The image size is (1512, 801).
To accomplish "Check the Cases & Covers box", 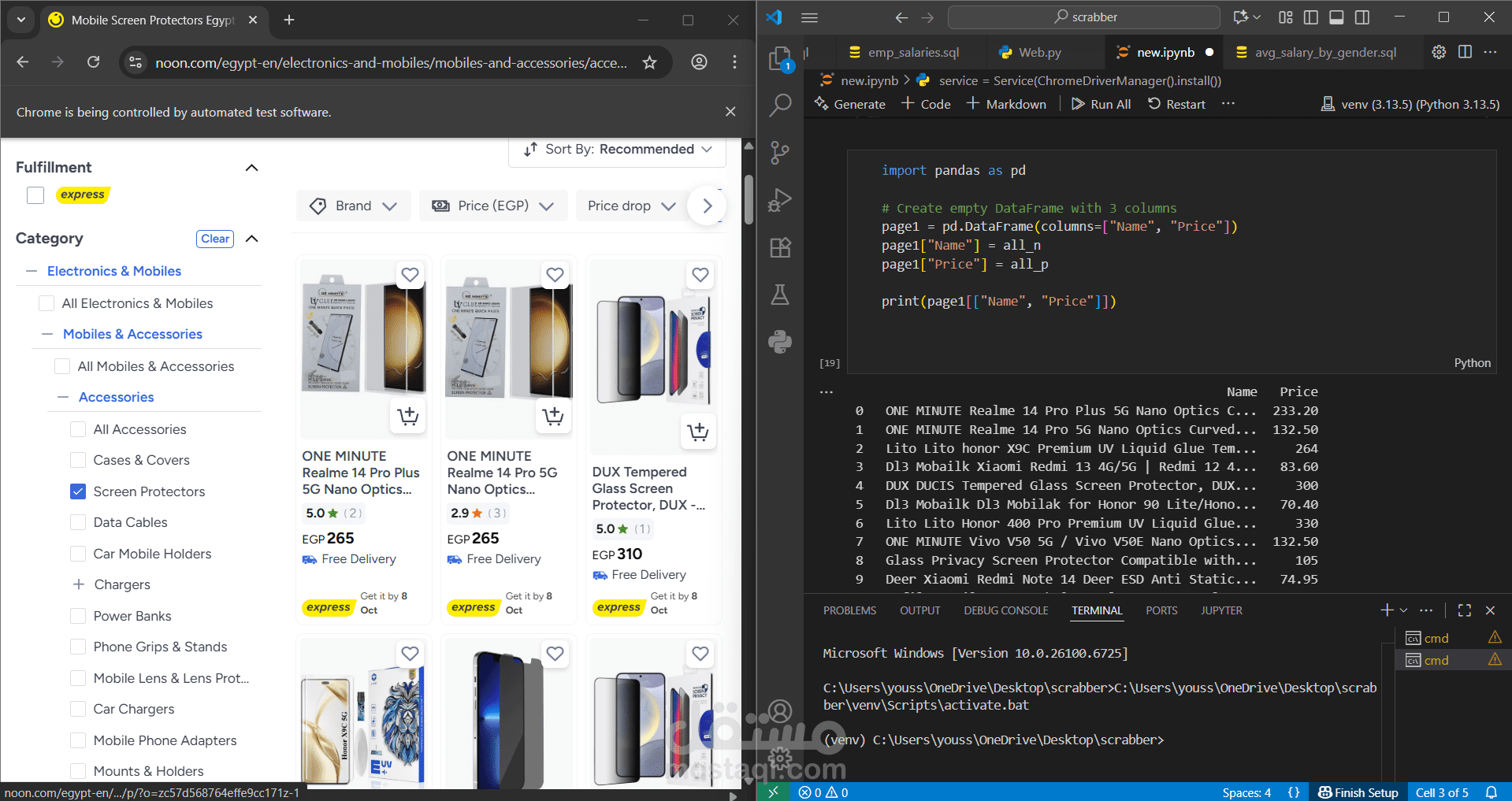I will tap(78, 460).
